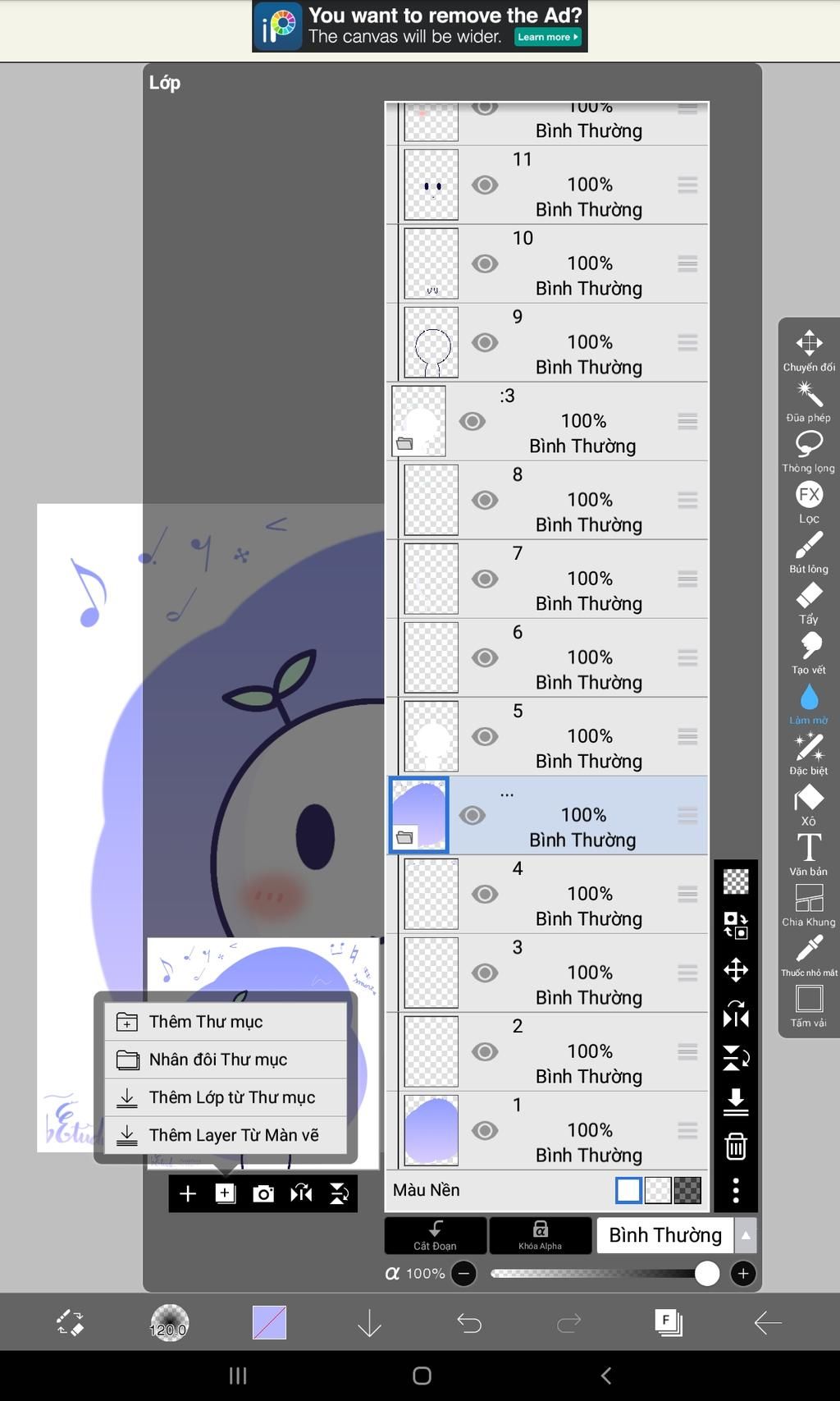Viewport: 840px width, 1401px height.
Task: Open the Lọc FX filter tool
Action: tap(809, 502)
